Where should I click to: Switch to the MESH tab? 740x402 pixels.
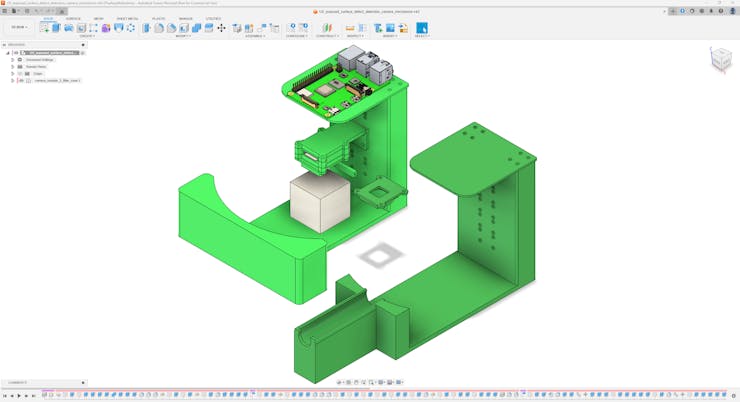pos(98,19)
